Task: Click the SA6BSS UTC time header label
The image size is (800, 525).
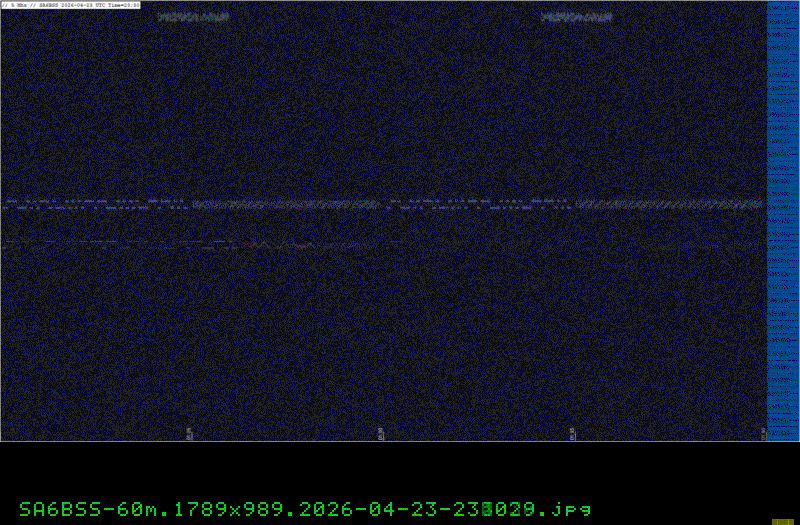Action: 70,5
